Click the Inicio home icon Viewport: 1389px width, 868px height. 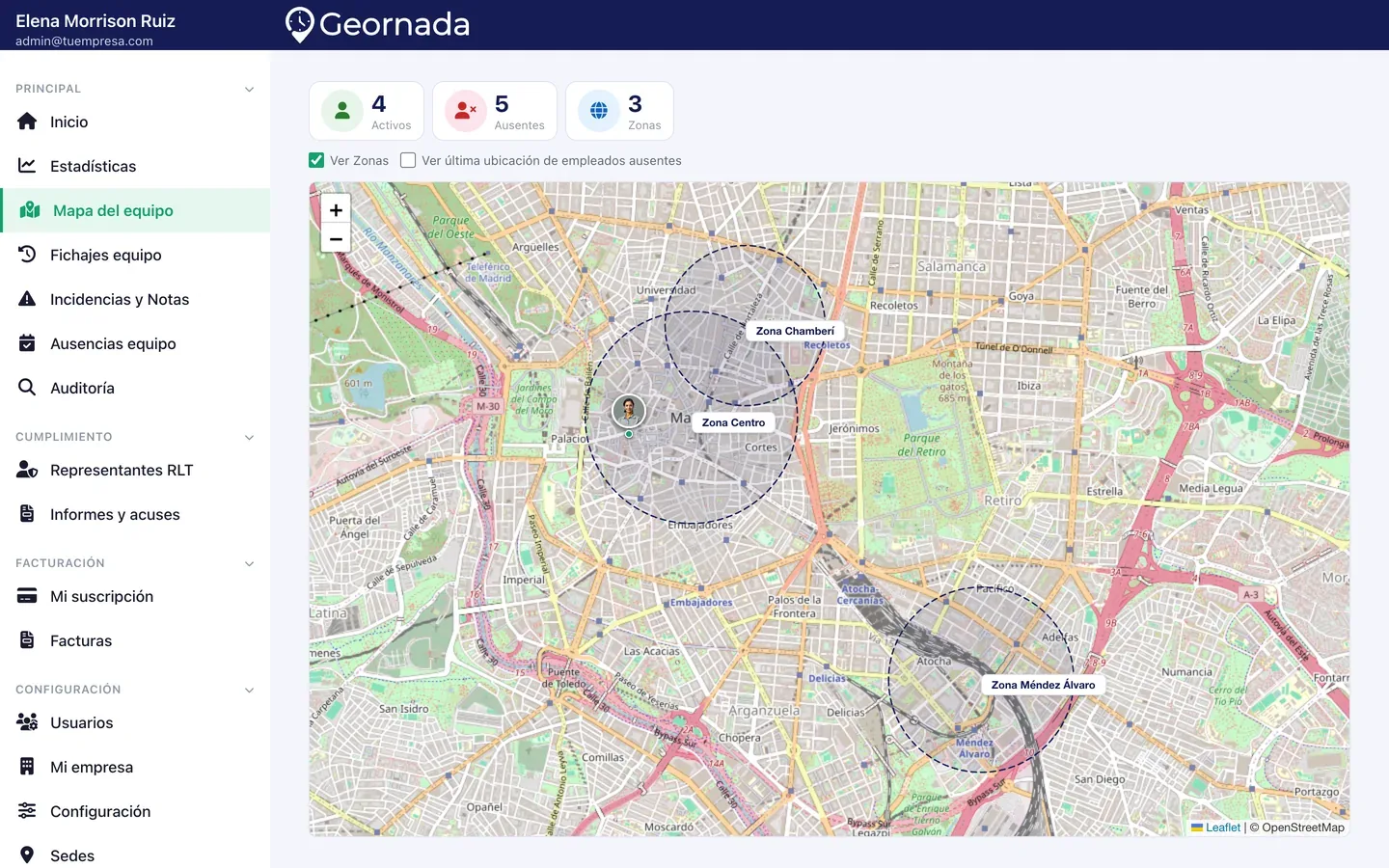tap(27, 122)
